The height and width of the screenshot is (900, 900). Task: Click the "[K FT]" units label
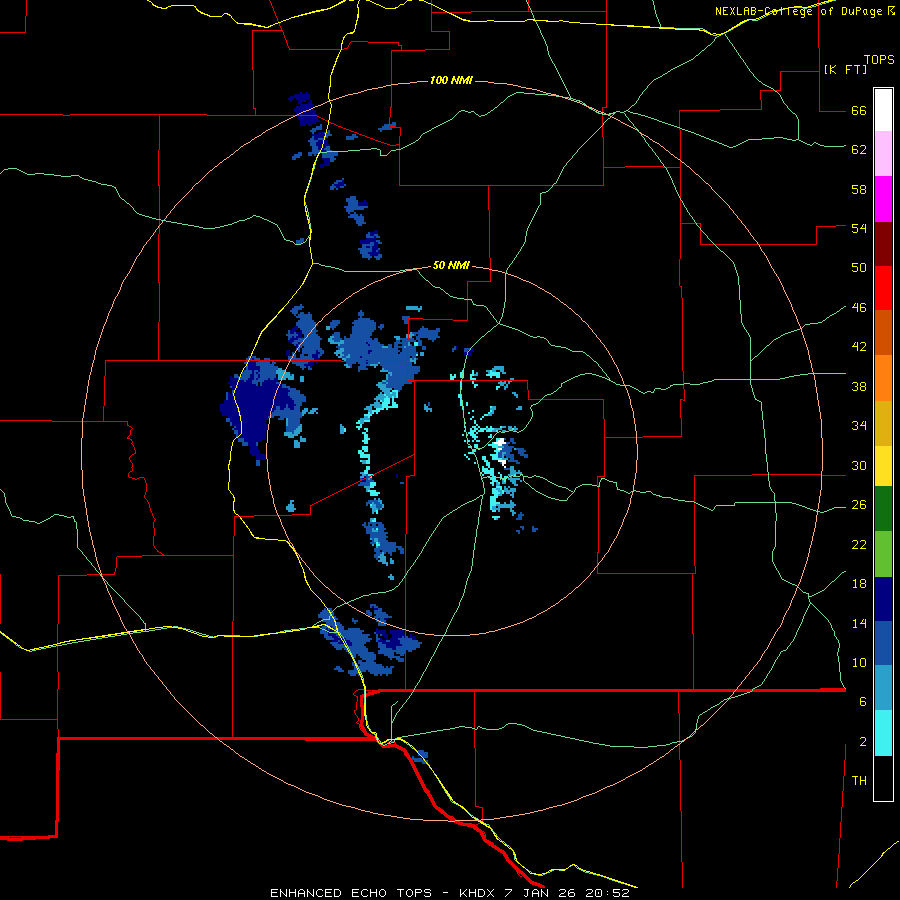[845, 69]
